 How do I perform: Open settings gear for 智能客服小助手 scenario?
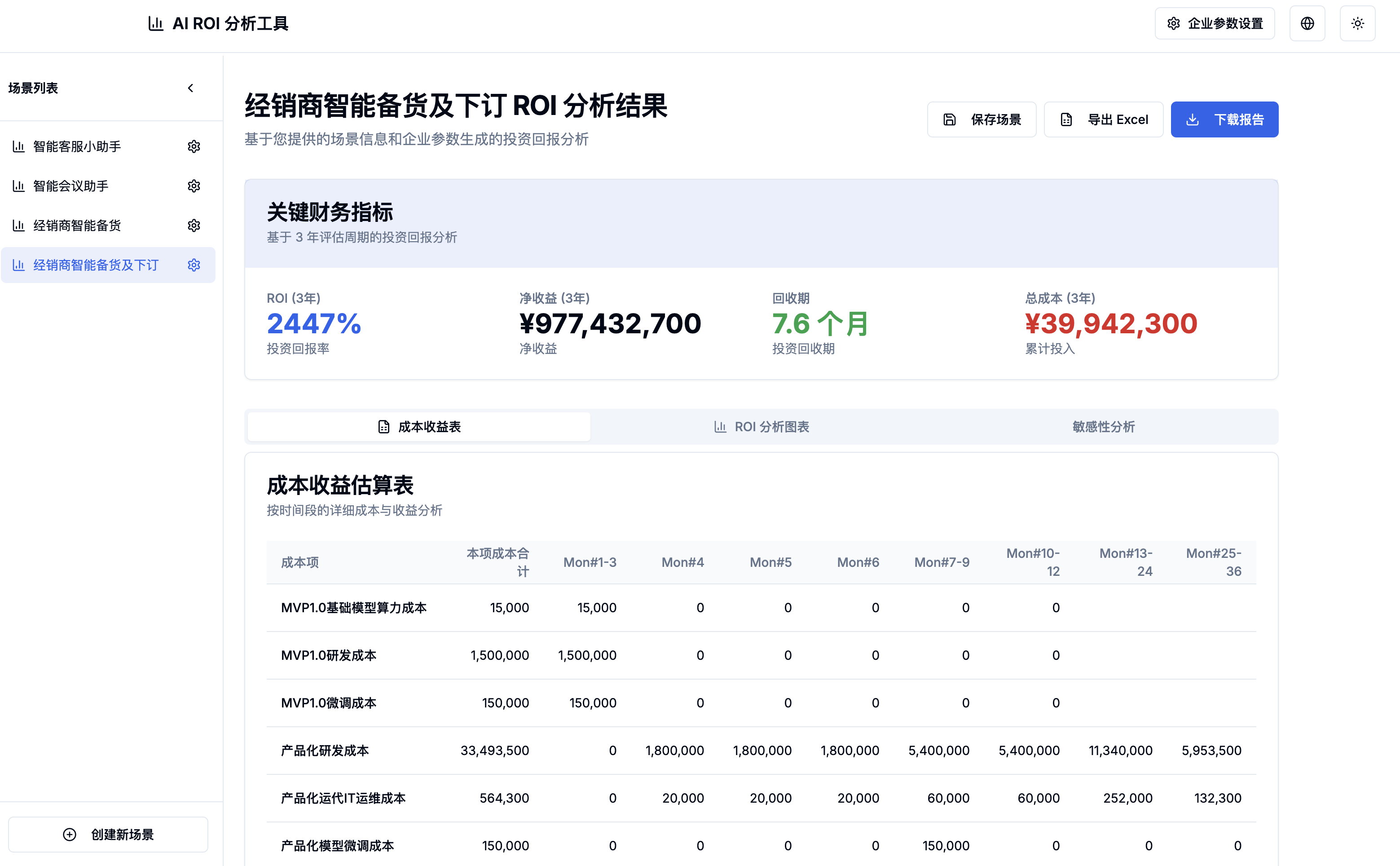click(x=194, y=146)
